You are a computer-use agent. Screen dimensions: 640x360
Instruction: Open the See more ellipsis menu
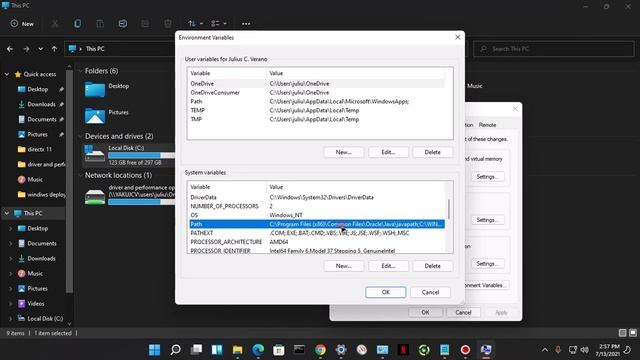246,24
